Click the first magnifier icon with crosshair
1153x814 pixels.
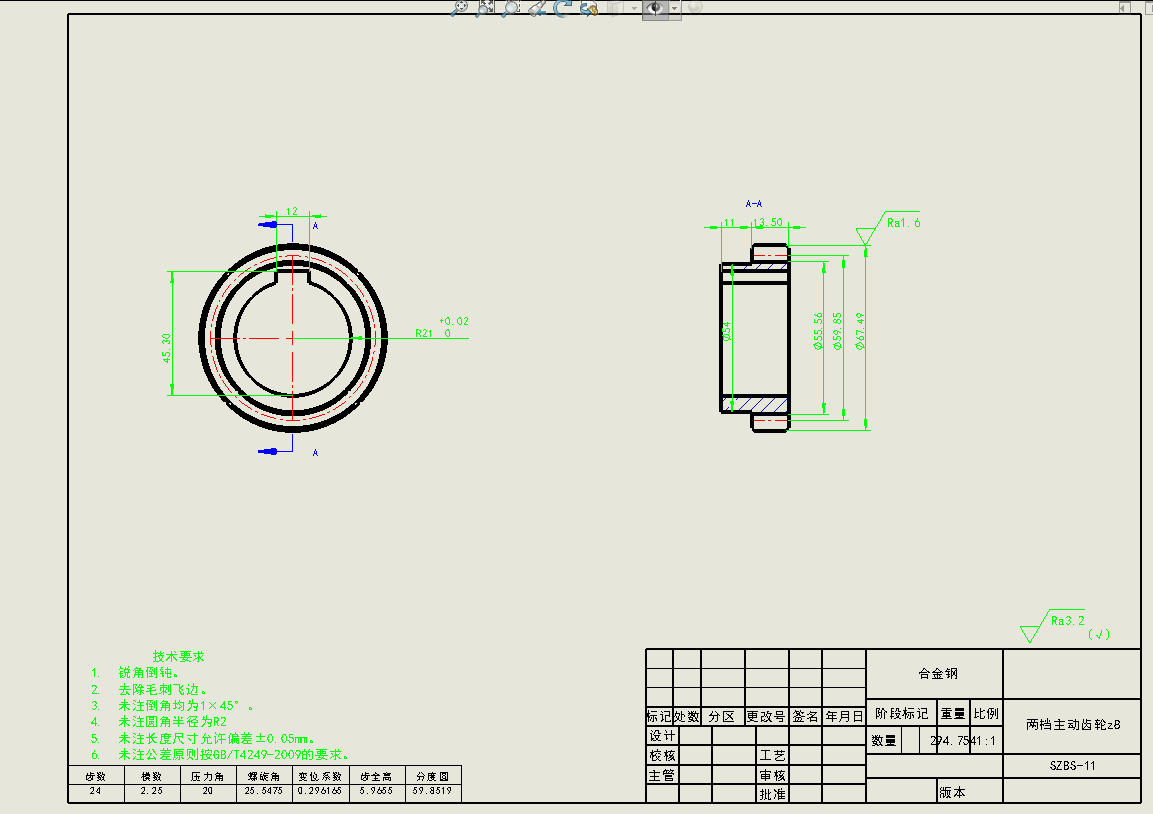(x=460, y=8)
